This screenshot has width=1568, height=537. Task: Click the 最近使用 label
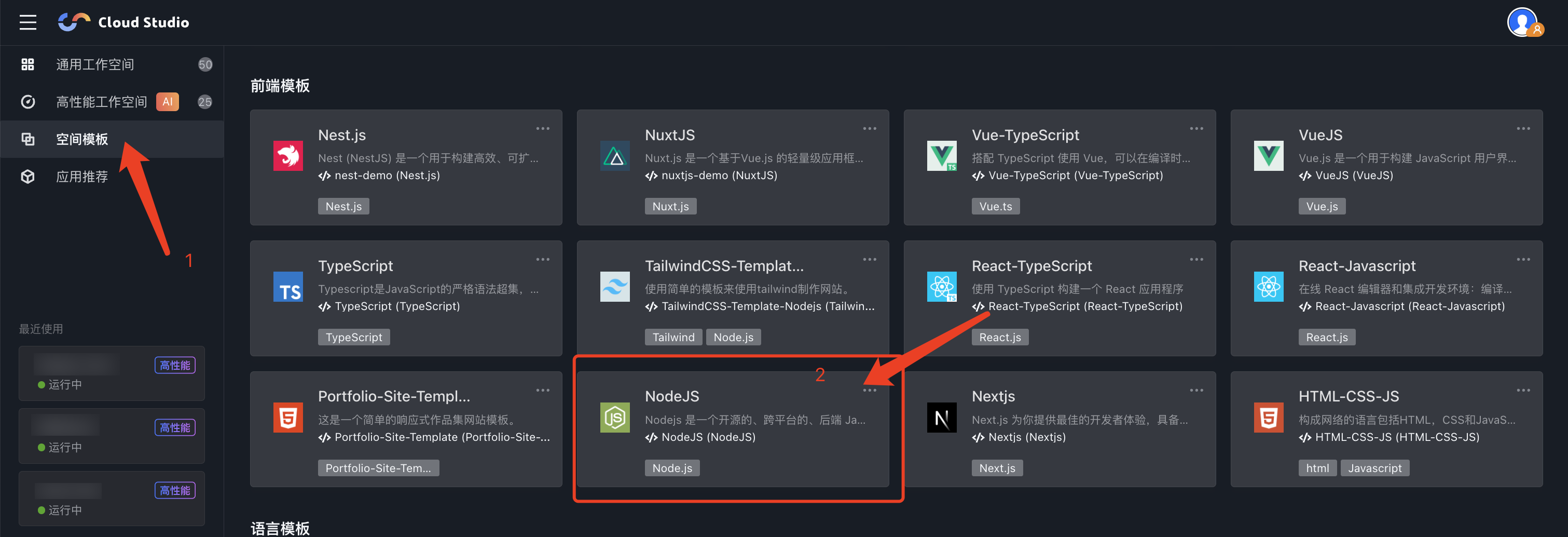point(41,329)
